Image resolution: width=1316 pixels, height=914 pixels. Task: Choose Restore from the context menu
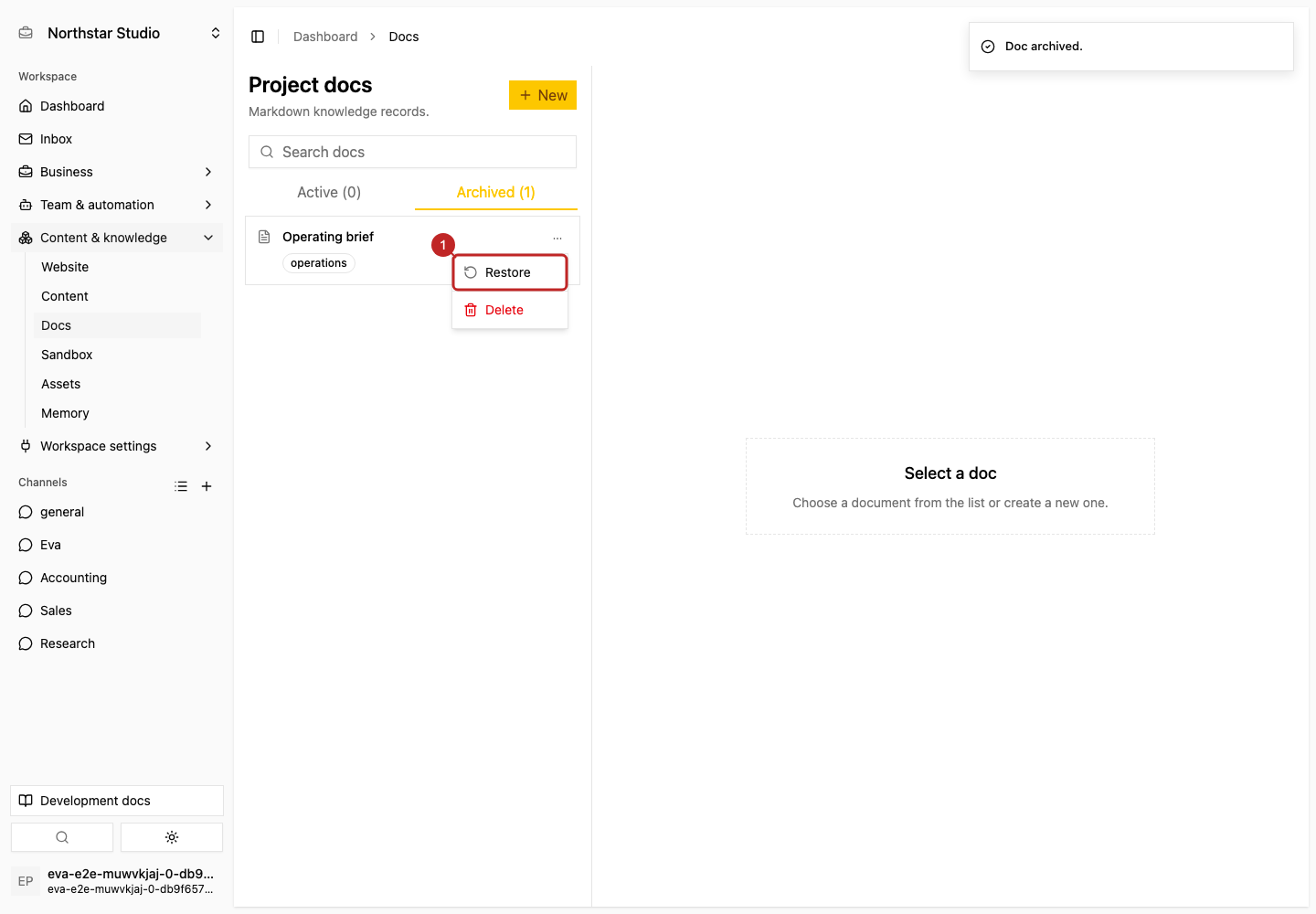pyautogui.click(x=510, y=272)
